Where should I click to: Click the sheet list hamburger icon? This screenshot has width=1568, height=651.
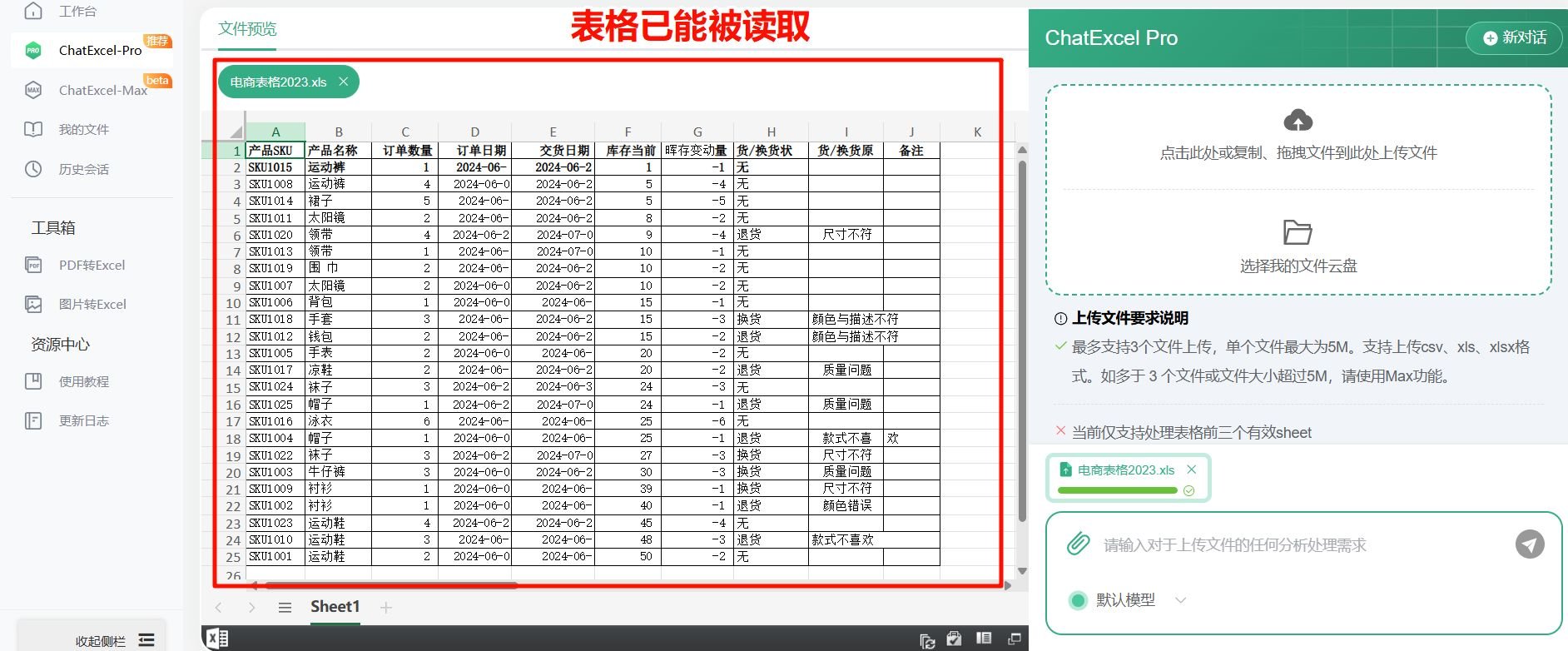click(x=285, y=608)
